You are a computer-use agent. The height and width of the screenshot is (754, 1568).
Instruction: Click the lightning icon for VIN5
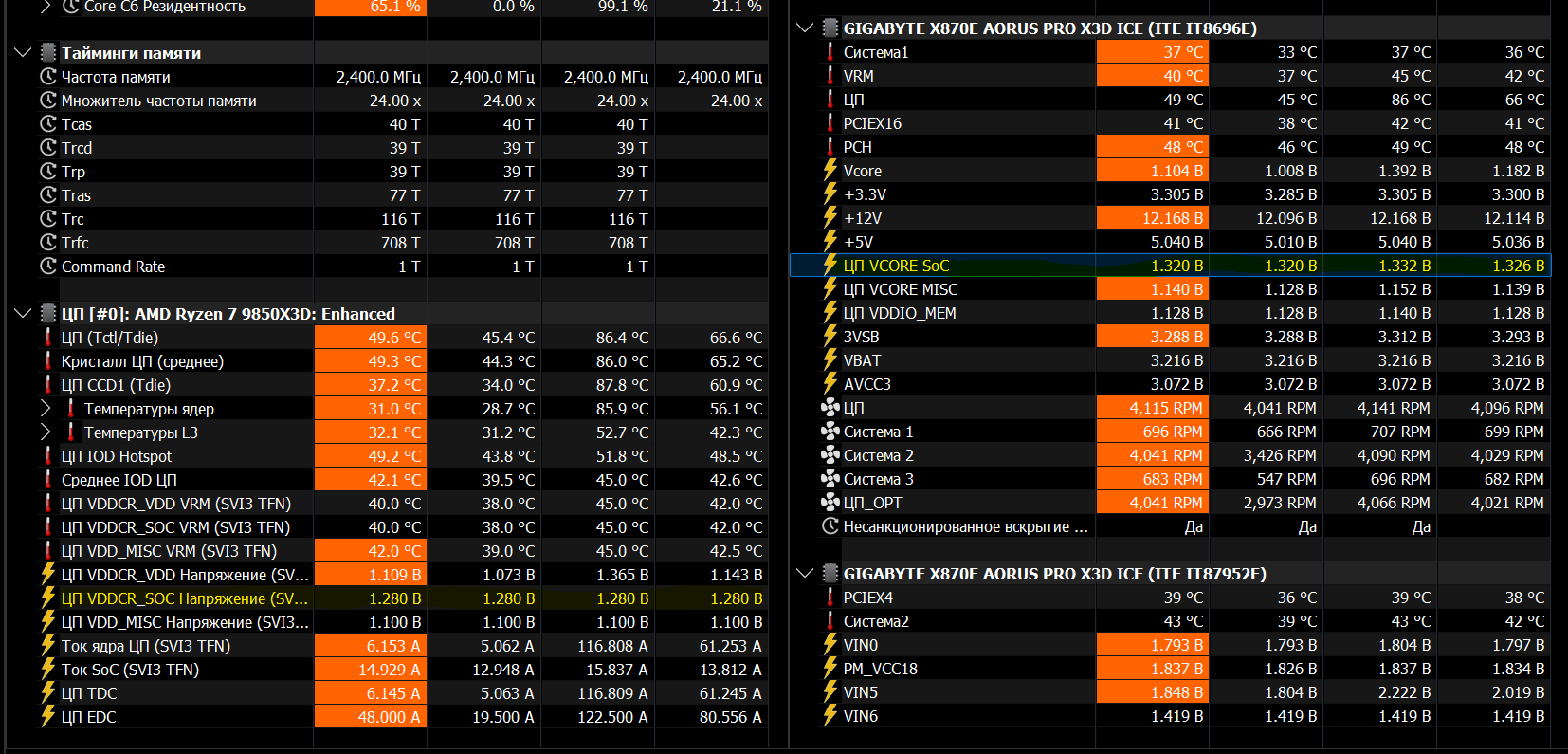830,691
